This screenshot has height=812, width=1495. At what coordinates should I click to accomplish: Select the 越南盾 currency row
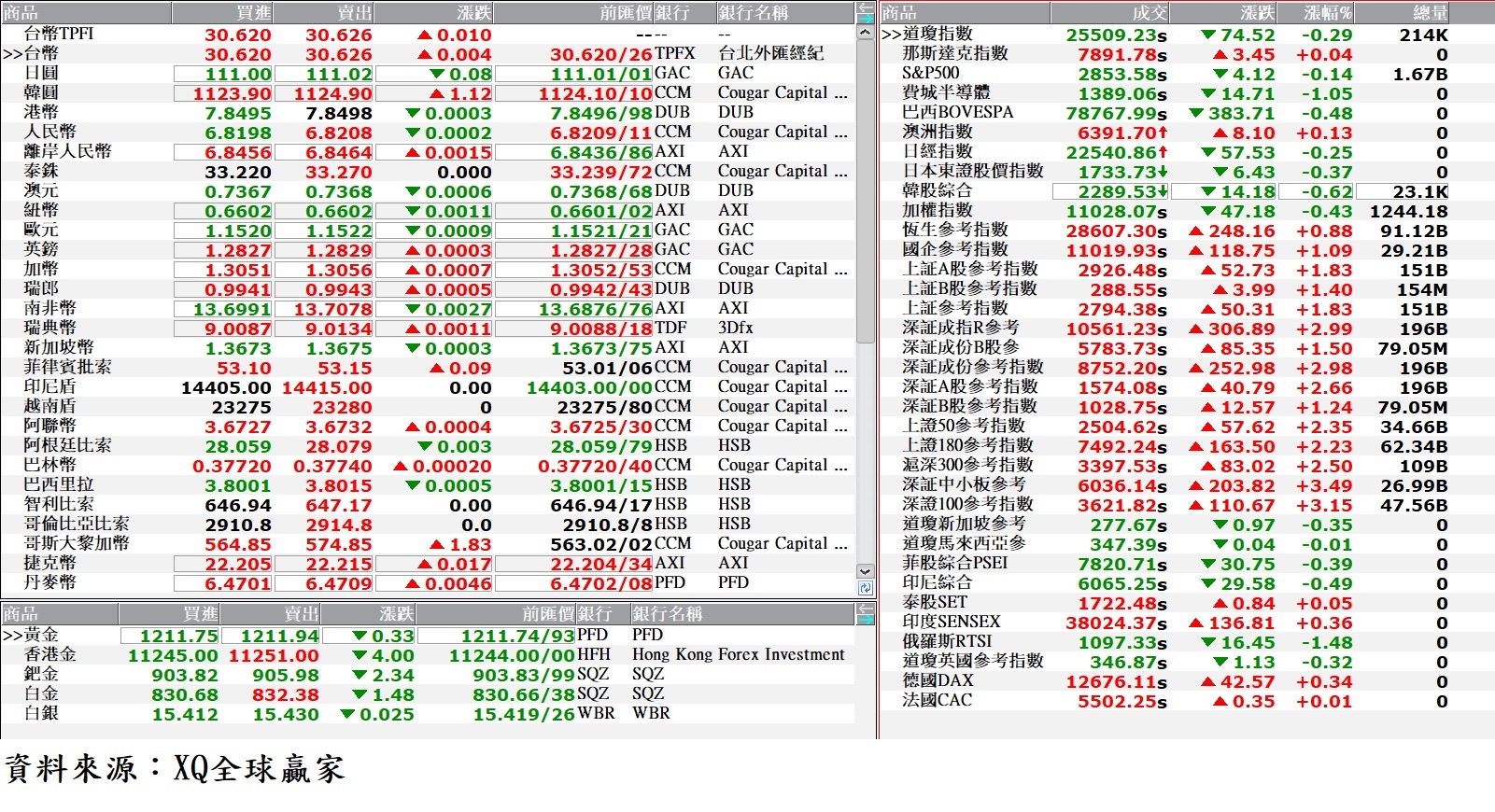pyautogui.click(x=428, y=407)
